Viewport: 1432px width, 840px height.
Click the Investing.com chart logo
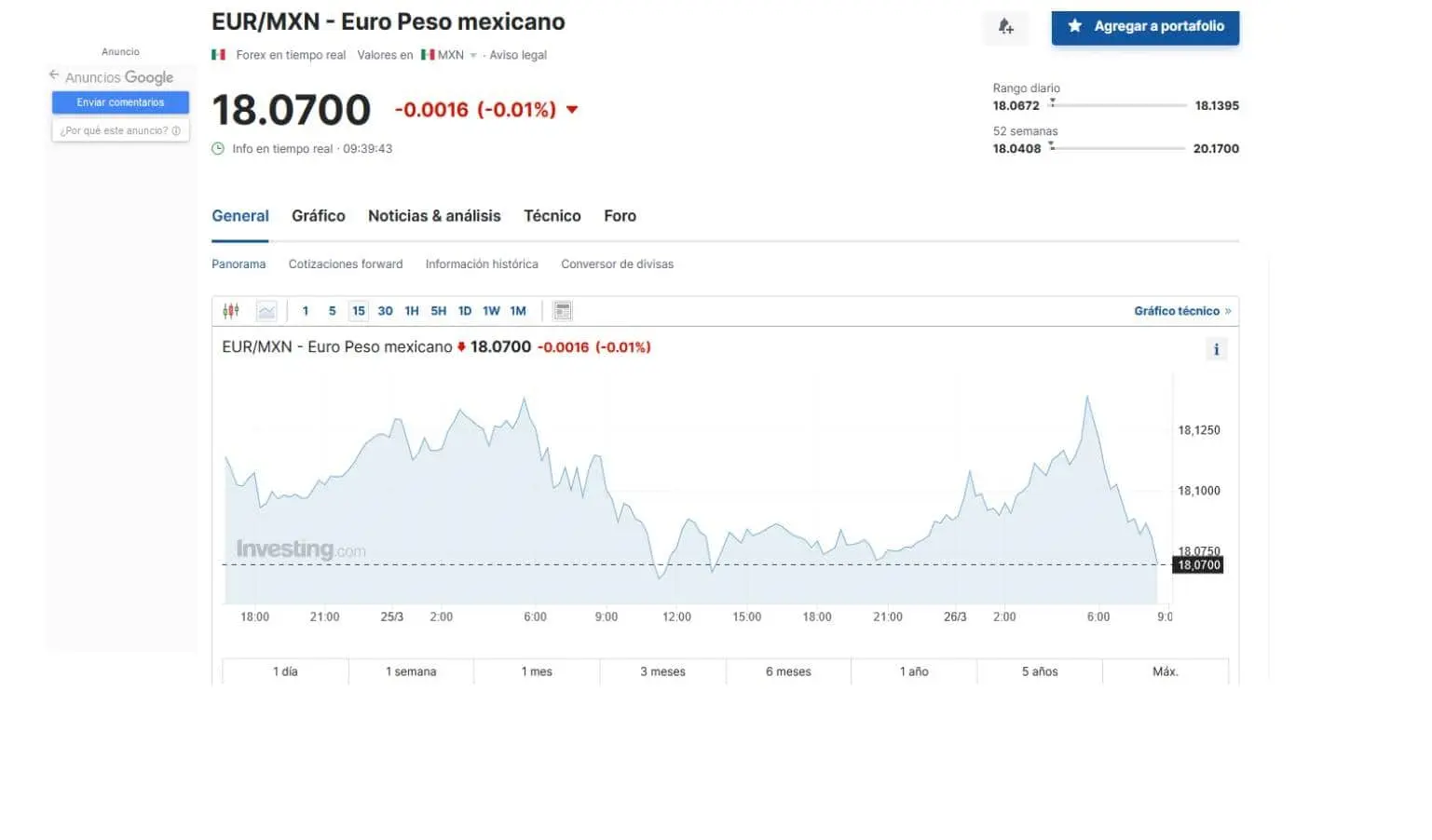click(x=301, y=549)
